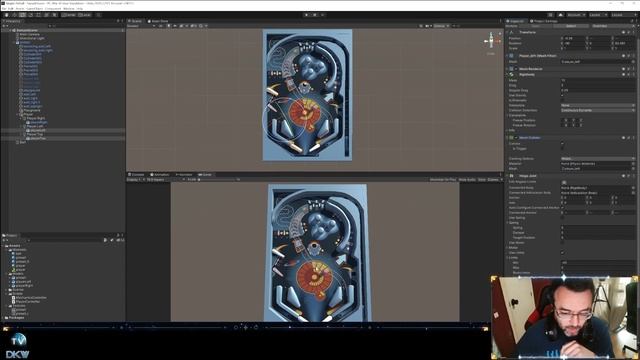This screenshot has height=360, width=640.
Task: Switch to the Asset Store tab
Action: point(158,21)
